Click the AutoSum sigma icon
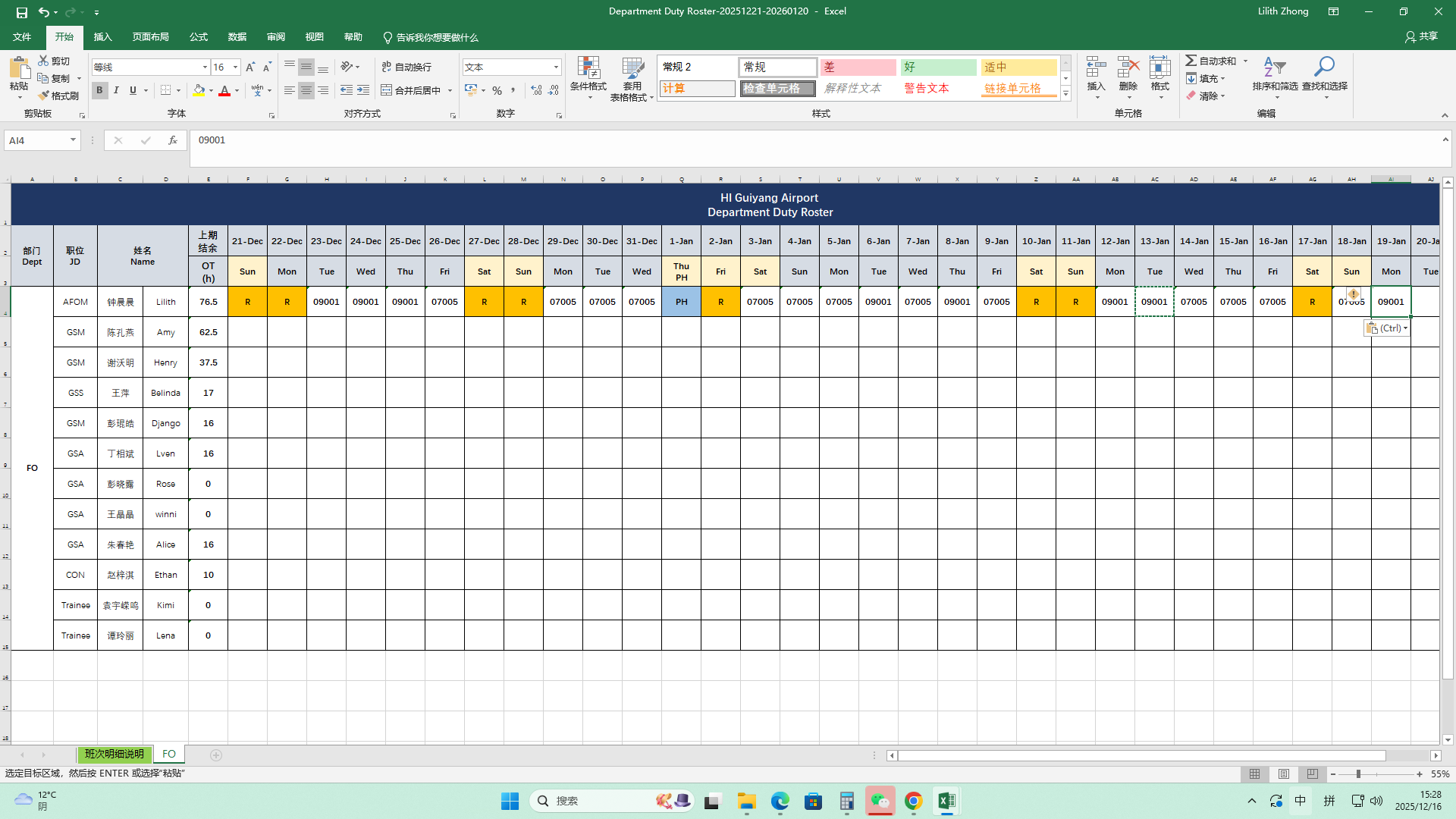The width and height of the screenshot is (1456, 819). 1191,61
